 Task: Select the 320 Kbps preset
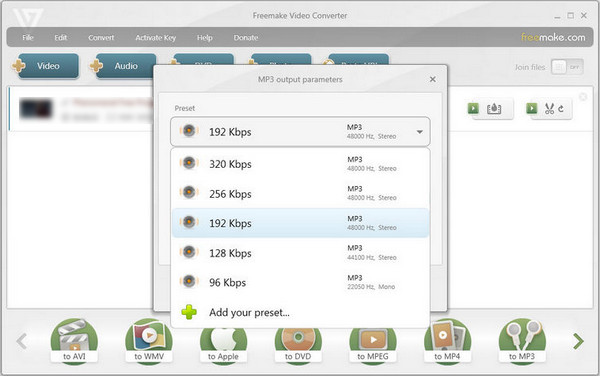click(x=300, y=164)
